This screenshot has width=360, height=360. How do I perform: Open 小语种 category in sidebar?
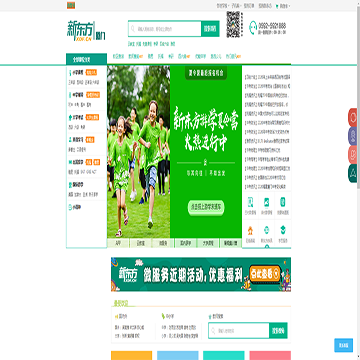click(75, 207)
